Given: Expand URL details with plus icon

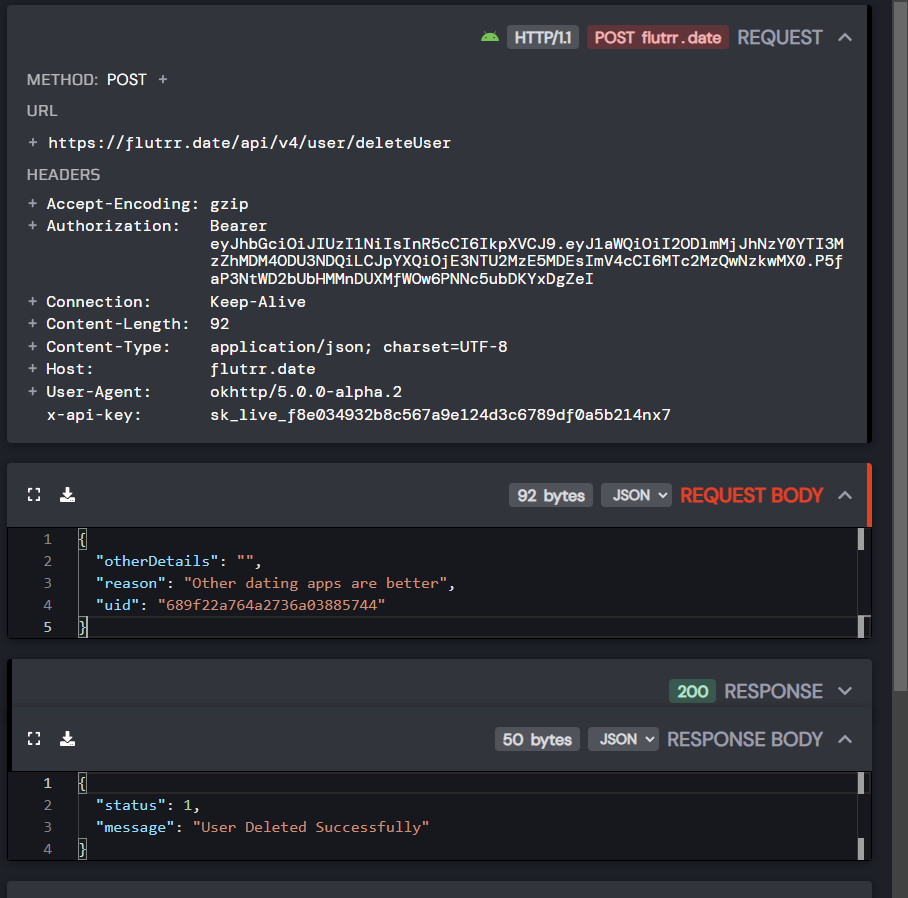Looking at the screenshot, I should tap(33, 142).
